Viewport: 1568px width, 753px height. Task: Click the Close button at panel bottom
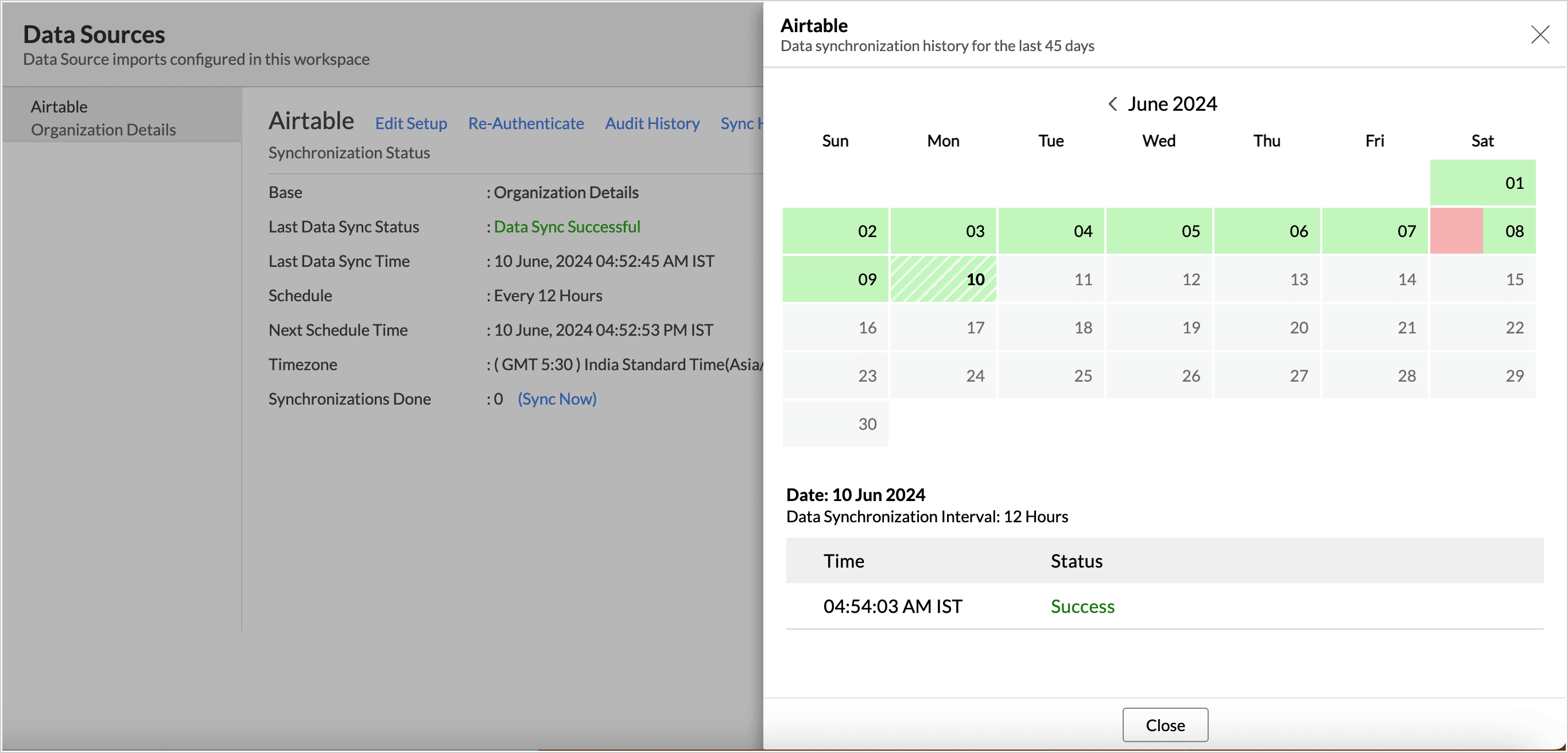pyautogui.click(x=1165, y=724)
